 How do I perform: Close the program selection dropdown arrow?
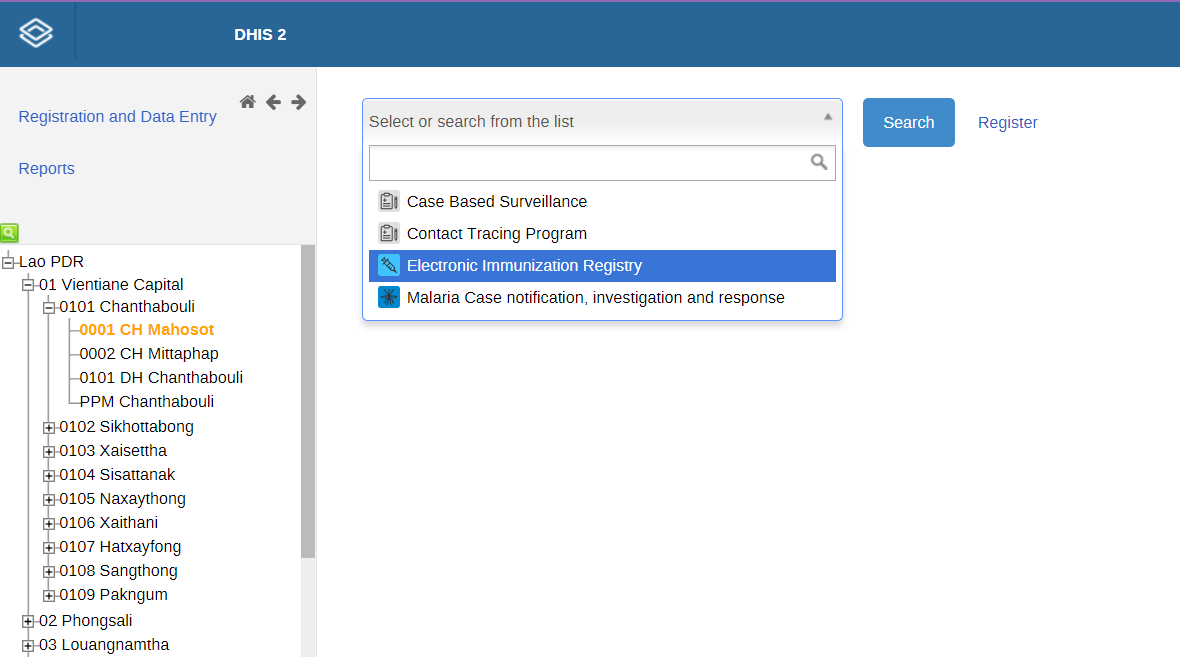(x=828, y=117)
